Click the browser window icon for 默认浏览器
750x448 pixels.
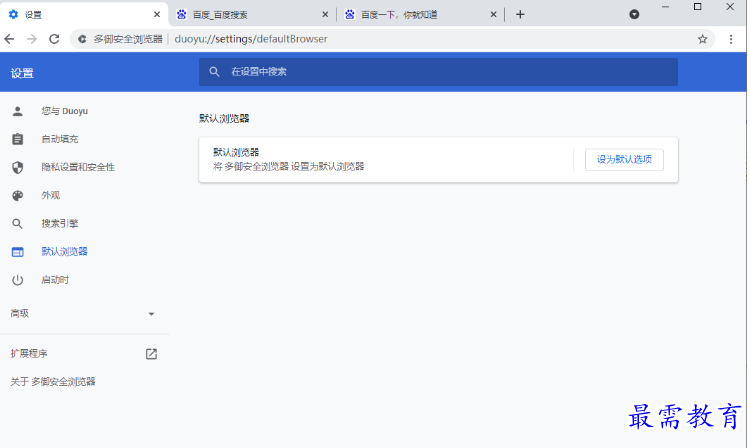click(18, 252)
